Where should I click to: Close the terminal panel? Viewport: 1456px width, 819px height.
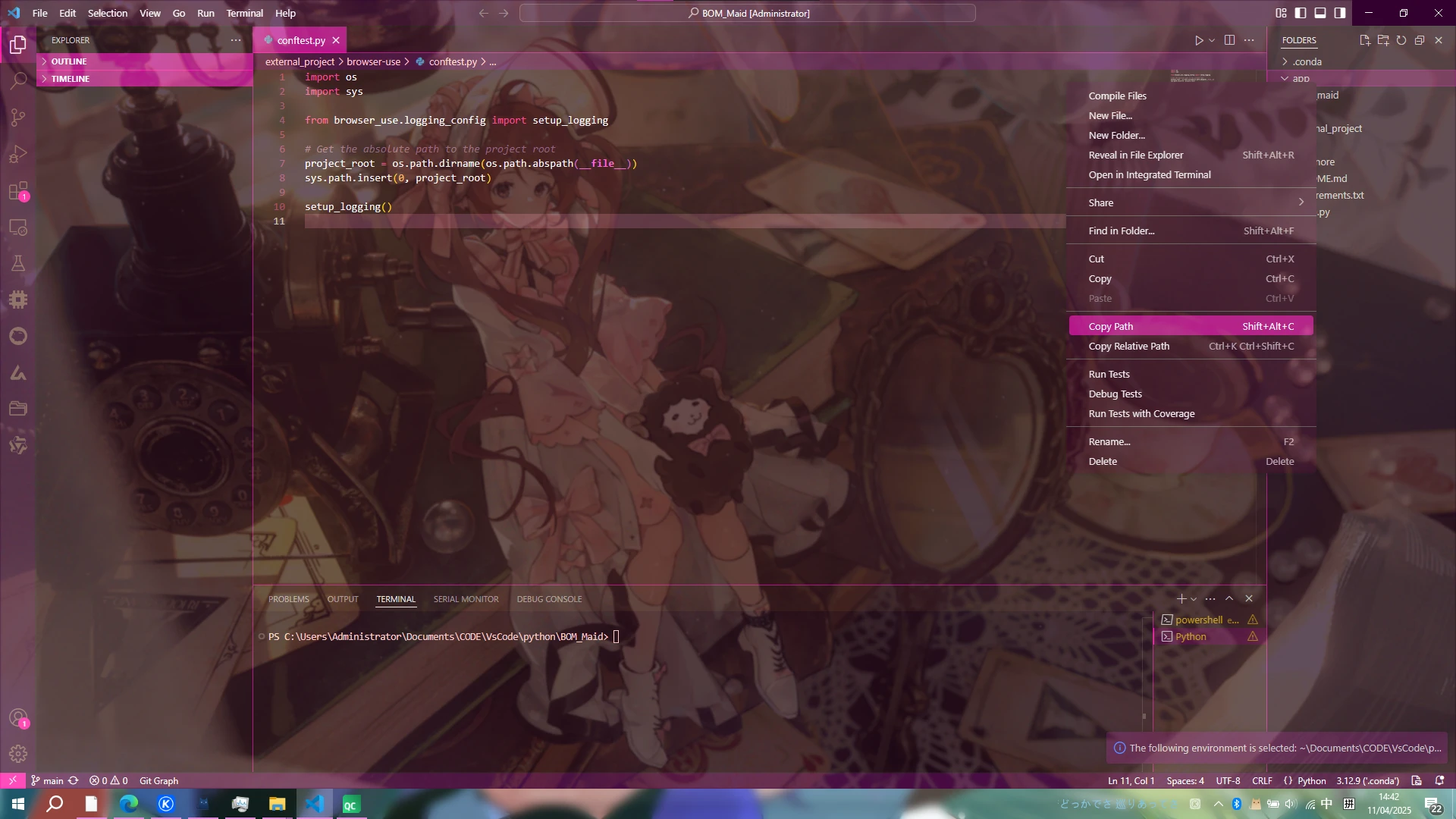[1249, 598]
